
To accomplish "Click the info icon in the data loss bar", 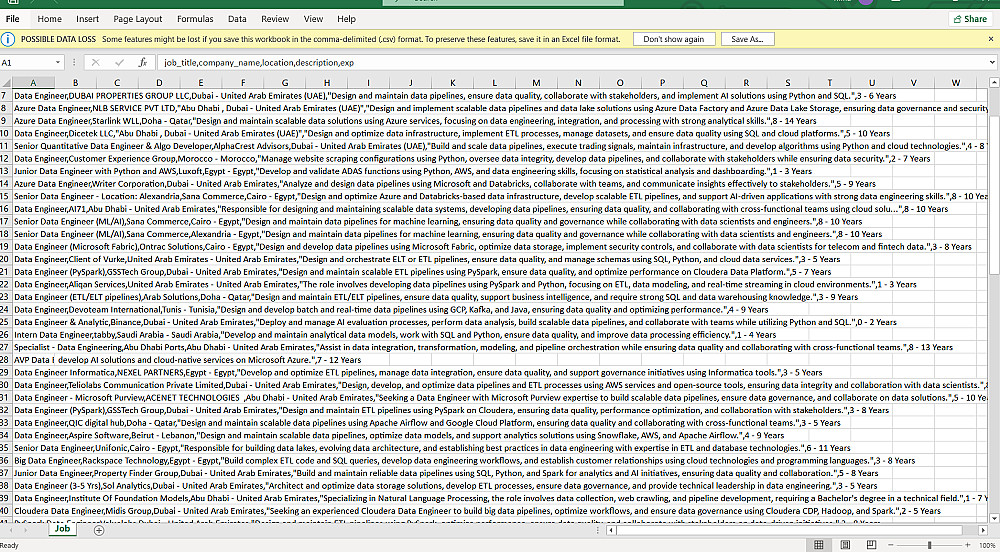I will pyautogui.click(x=8, y=40).
